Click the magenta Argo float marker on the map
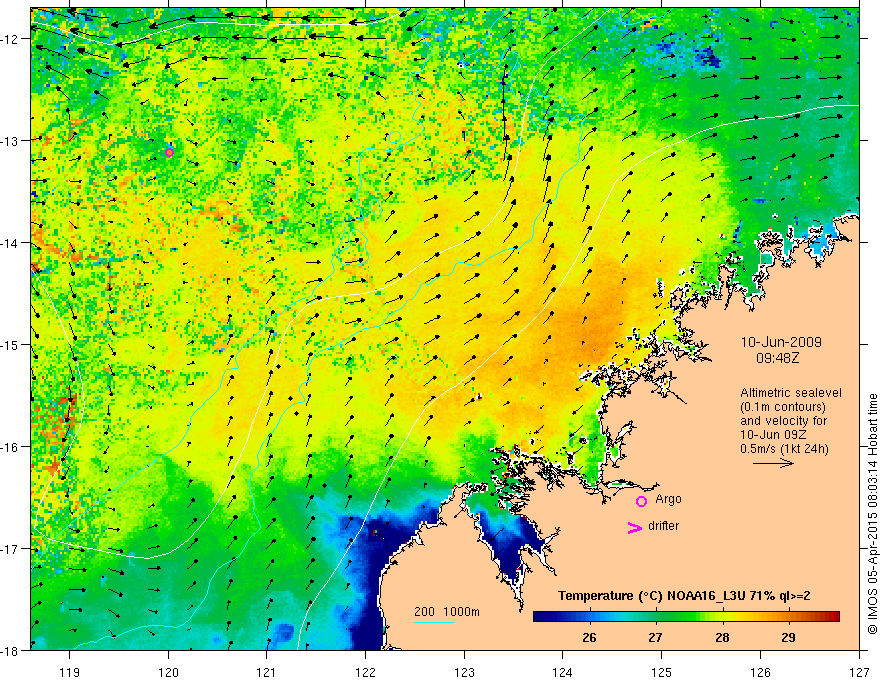880x680 pixels. coord(169,152)
